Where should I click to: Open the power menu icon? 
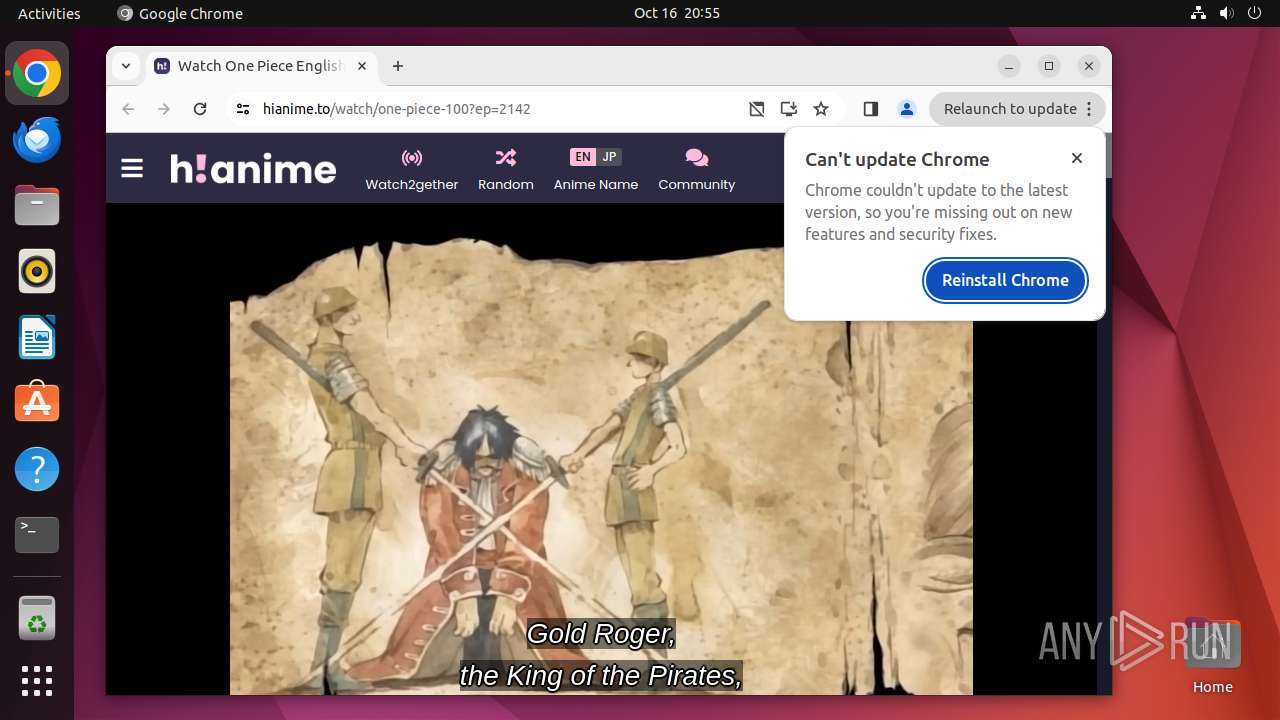tap(1255, 13)
